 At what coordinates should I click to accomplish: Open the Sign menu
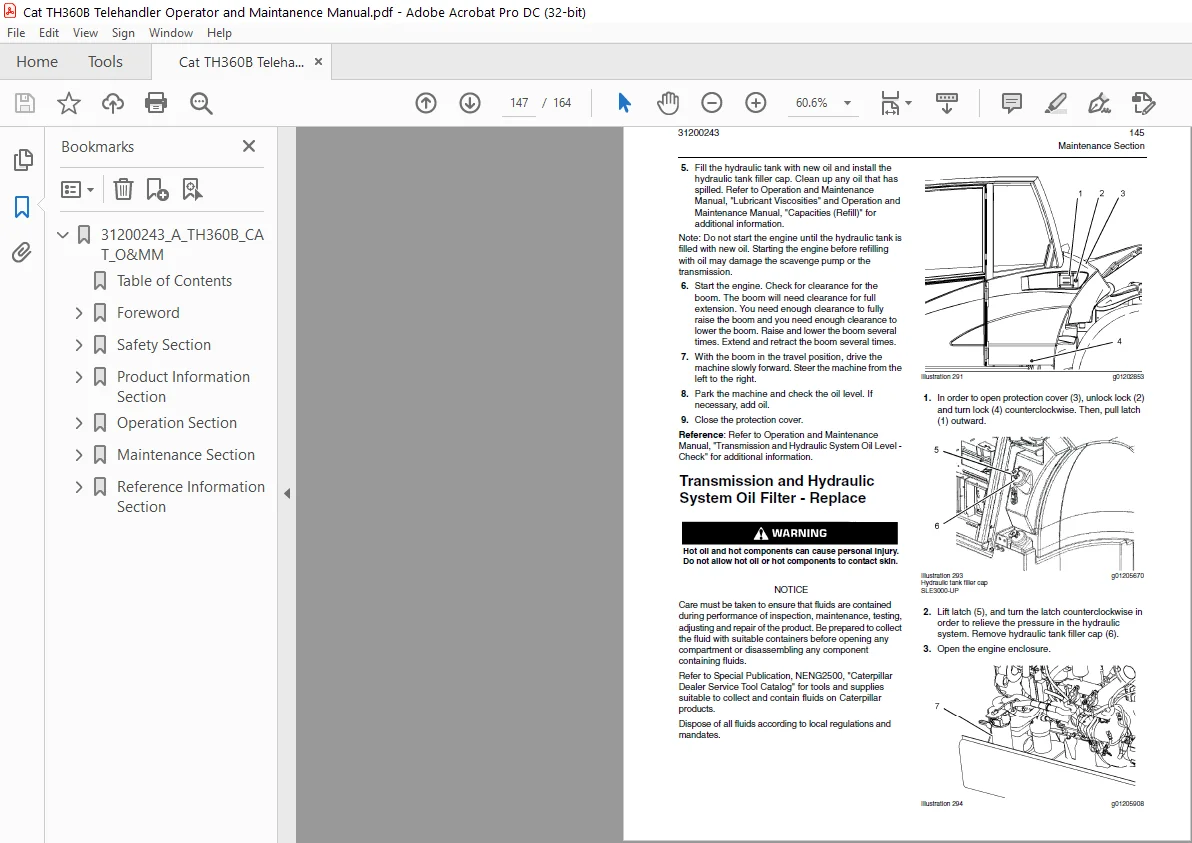click(123, 33)
